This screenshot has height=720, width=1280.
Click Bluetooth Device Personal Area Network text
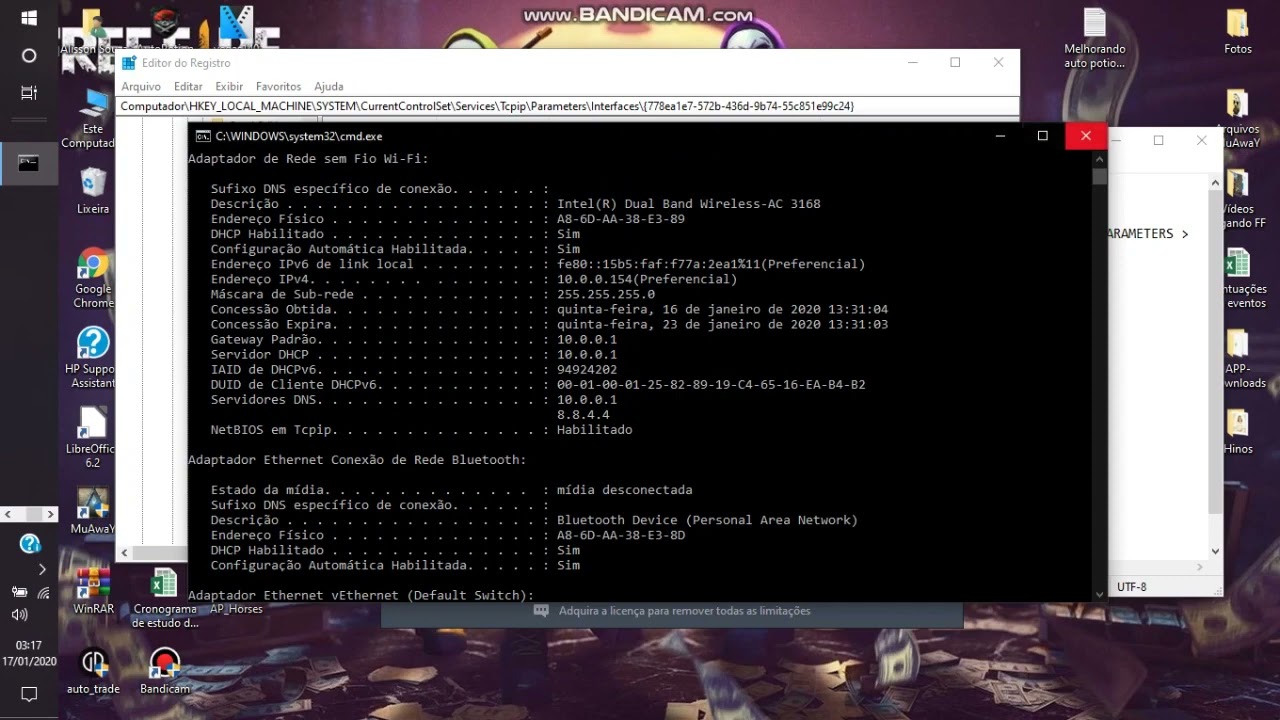[707, 520]
